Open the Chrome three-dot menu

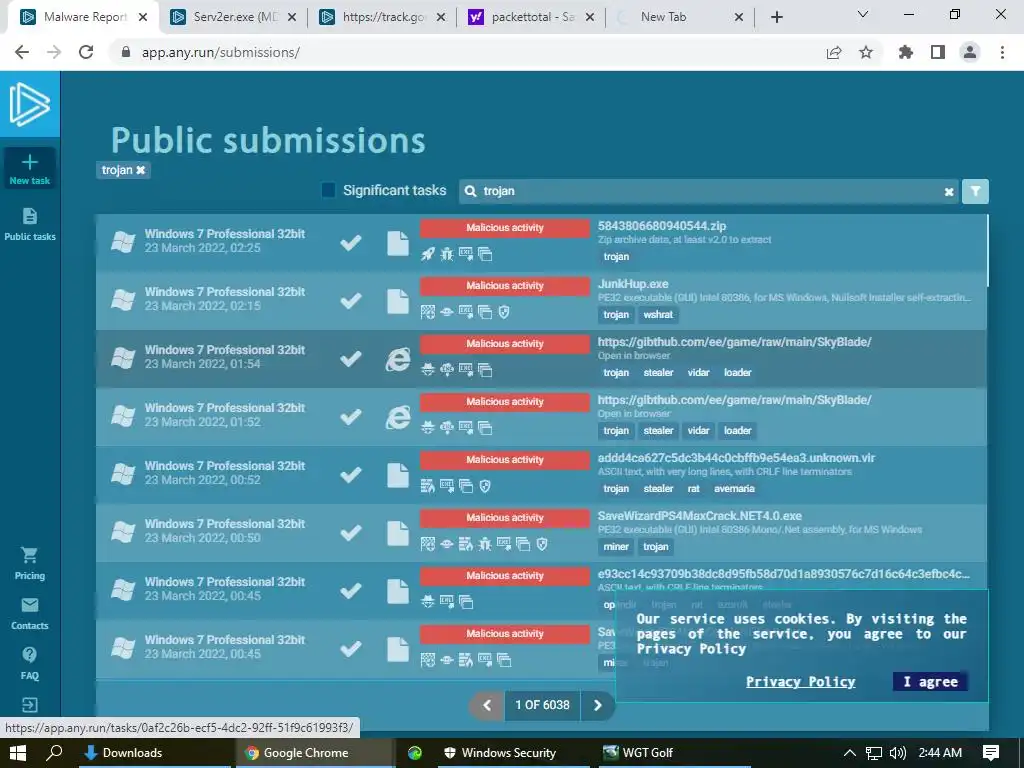(1002, 52)
